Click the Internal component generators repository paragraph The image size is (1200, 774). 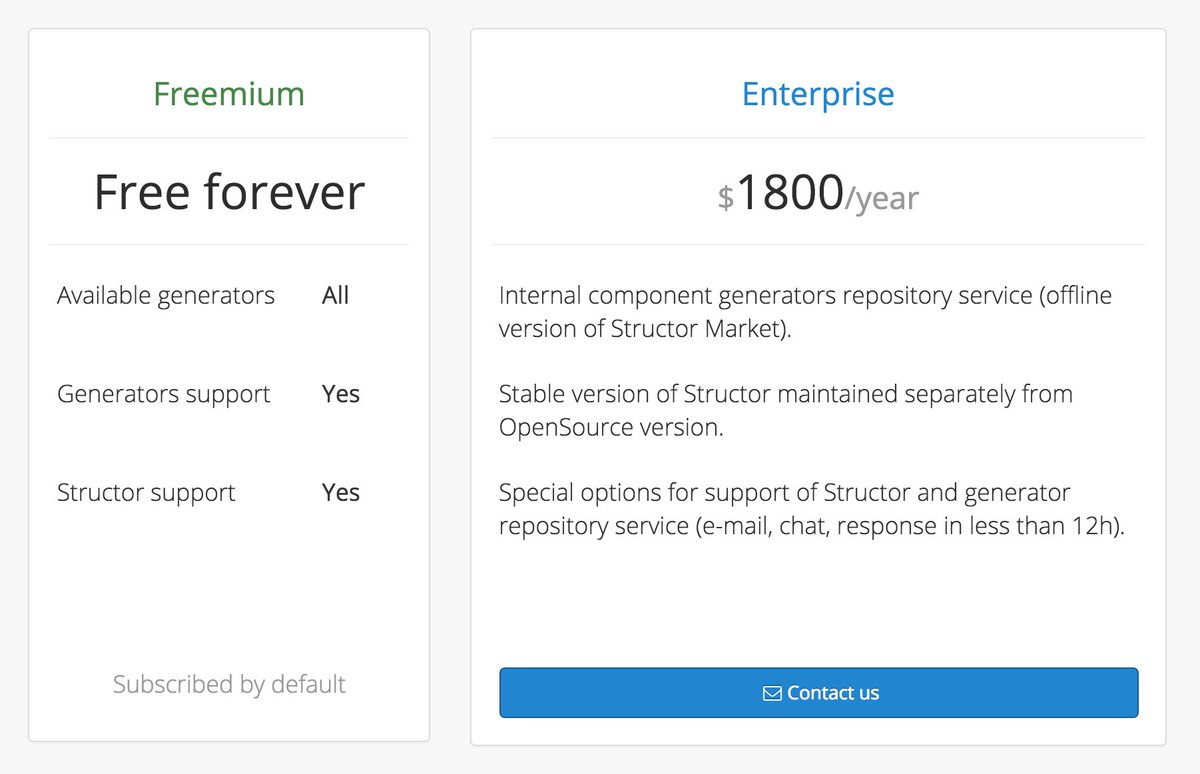[x=805, y=312]
